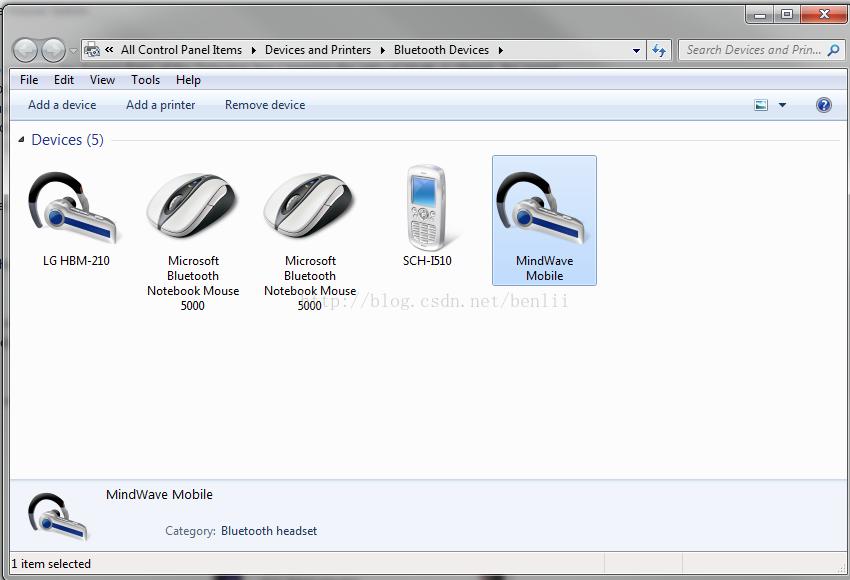Click the Back navigation arrow button

[25, 50]
